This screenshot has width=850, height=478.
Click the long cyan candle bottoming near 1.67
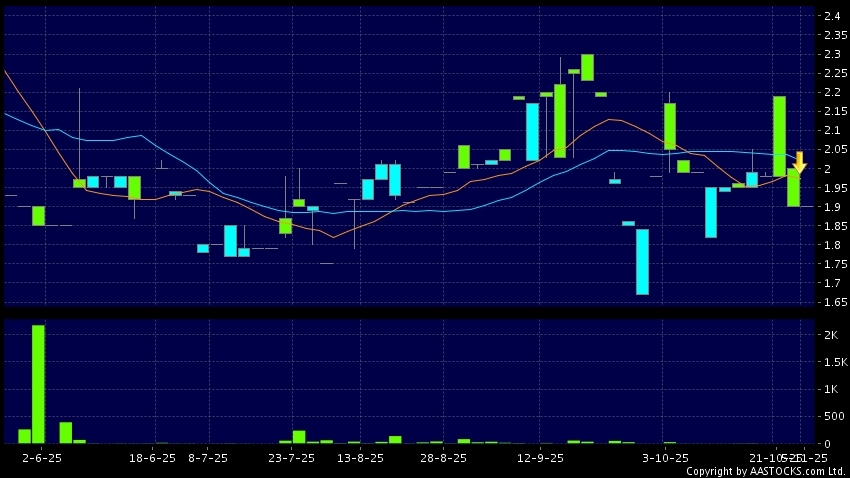pyautogui.click(x=642, y=262)
